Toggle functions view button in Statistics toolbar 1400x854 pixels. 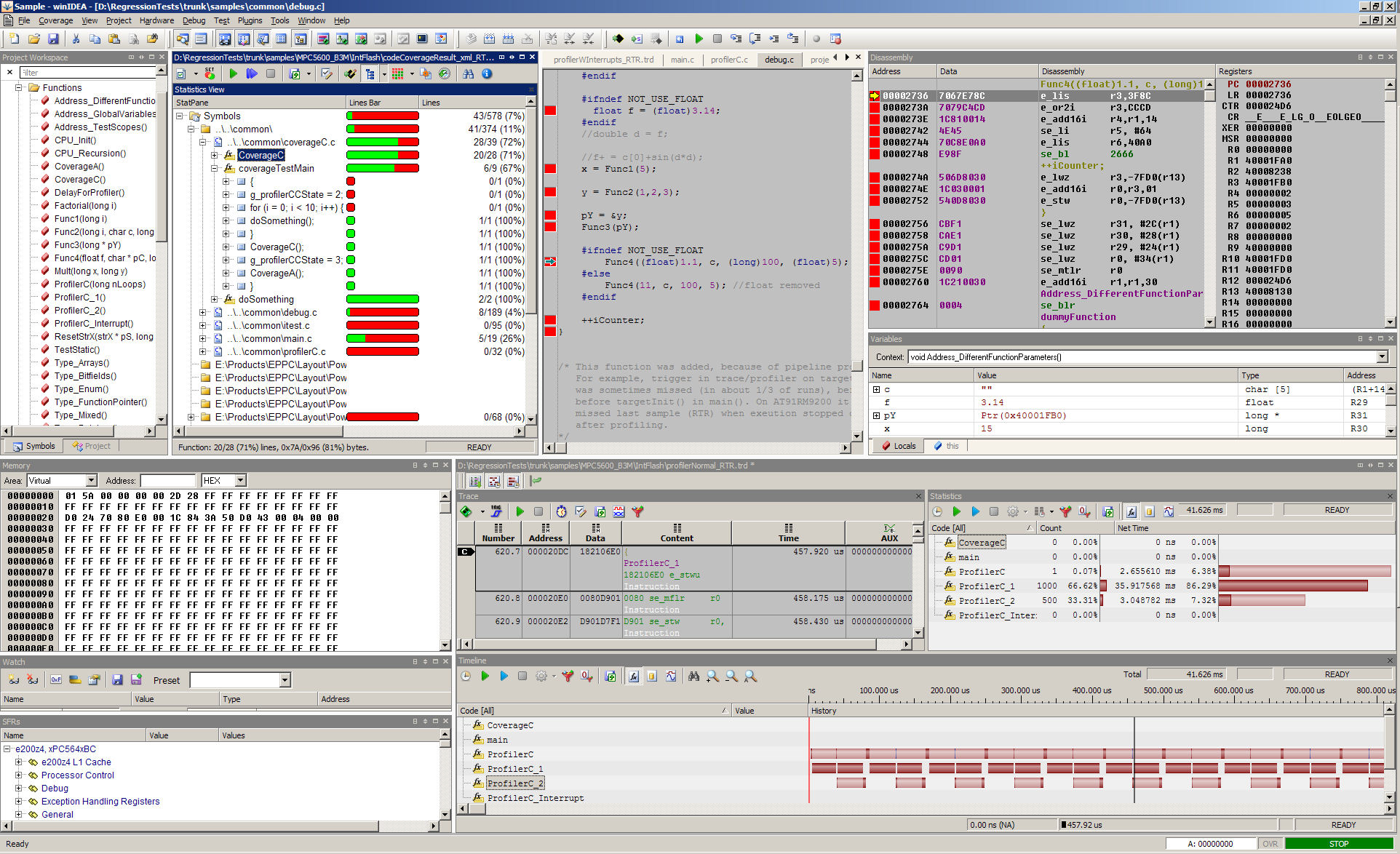click(1131, 511)
